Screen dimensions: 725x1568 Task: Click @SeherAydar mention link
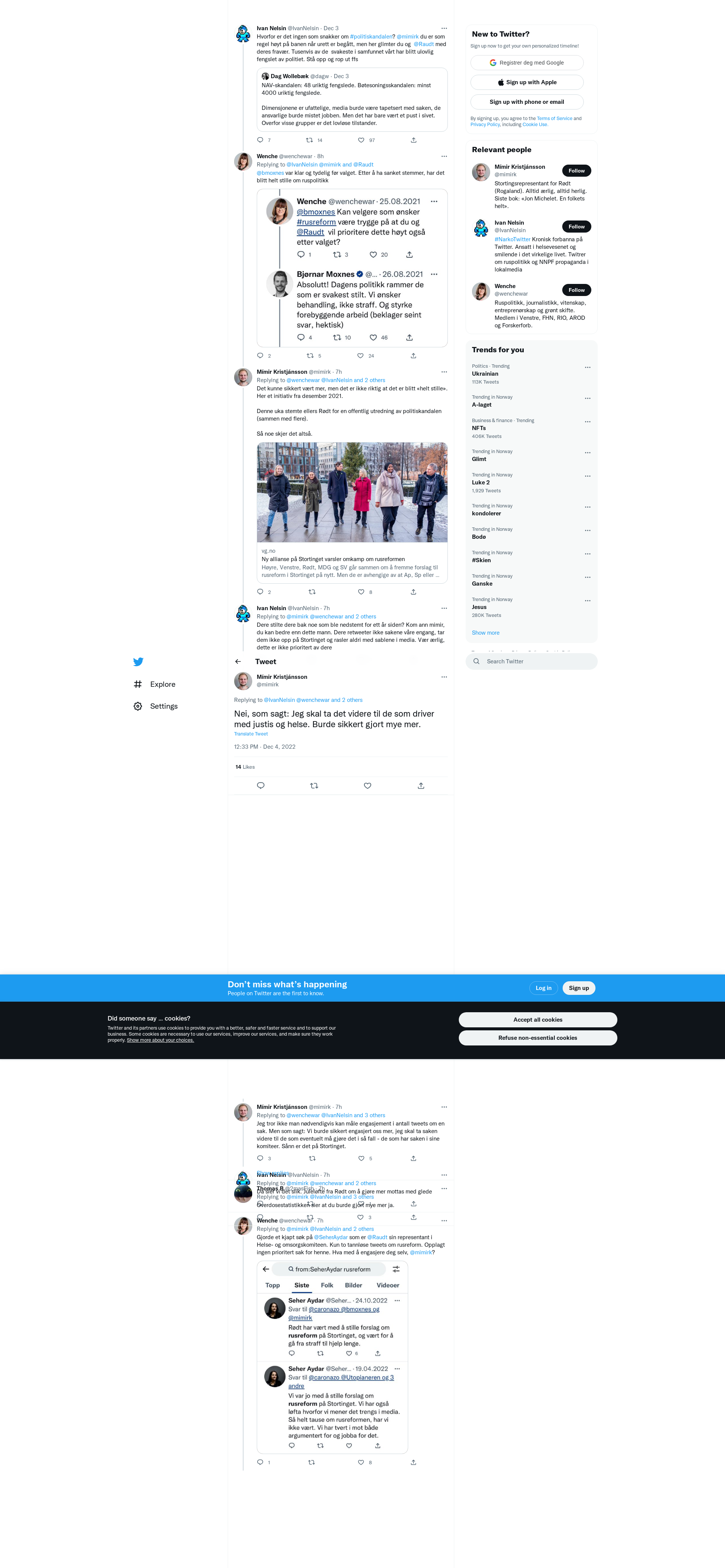[330, 1237]
